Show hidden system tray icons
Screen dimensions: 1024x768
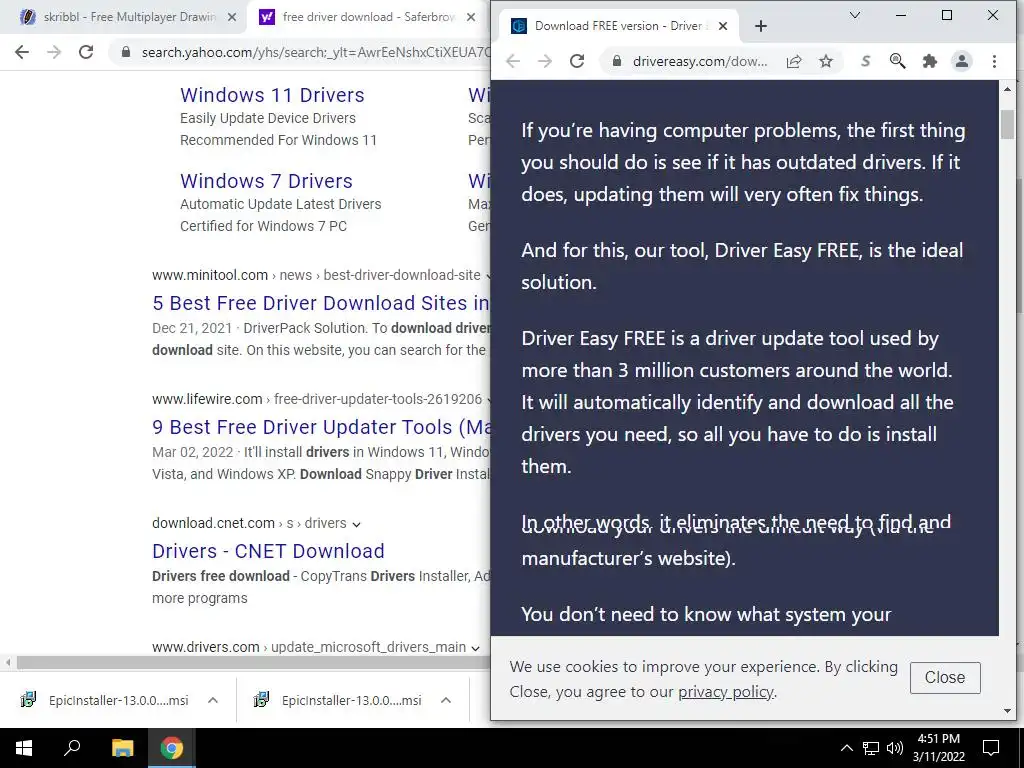tap(846, 748)
